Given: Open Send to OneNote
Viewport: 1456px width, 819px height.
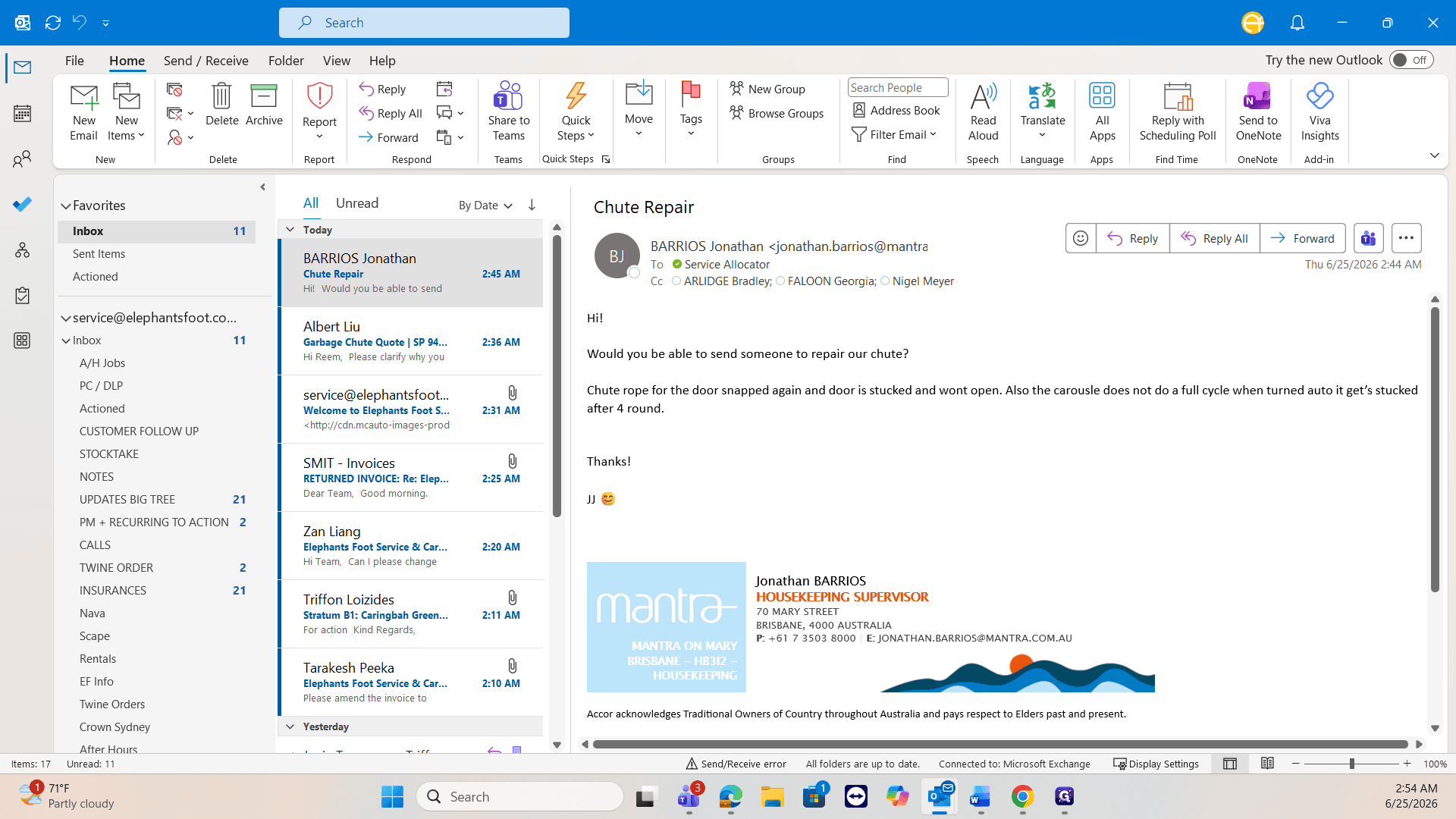Looking at the screenshot, I should (x=1258, y=111).
